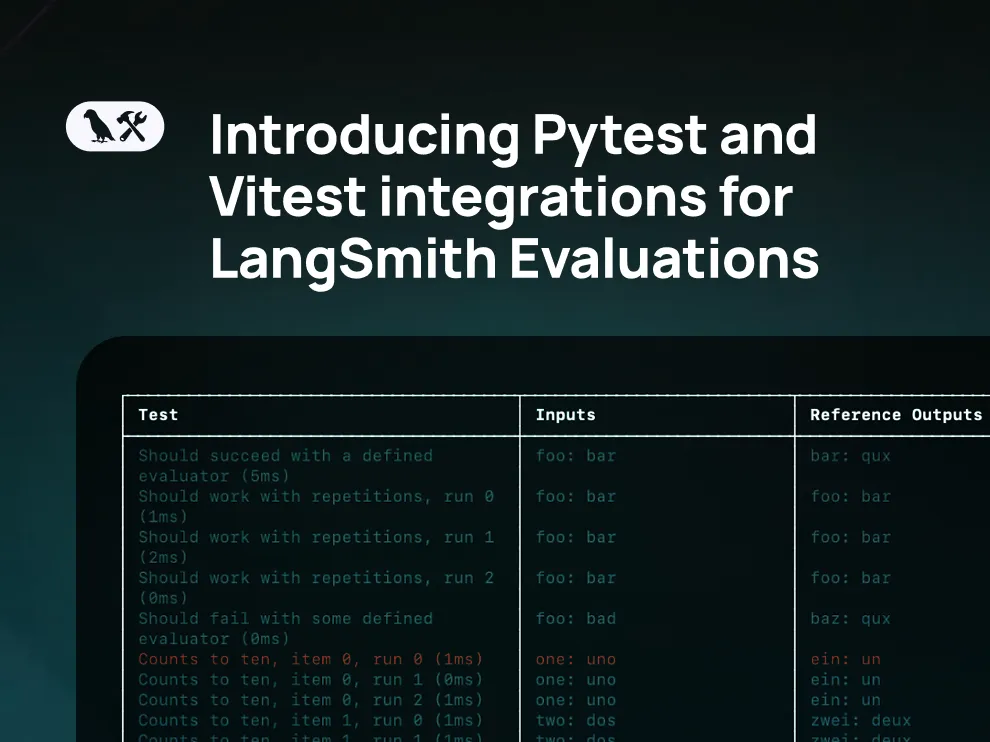
Task: Click row 'Should work with repetitions, run 2'
Action: (x=316, y=588)
